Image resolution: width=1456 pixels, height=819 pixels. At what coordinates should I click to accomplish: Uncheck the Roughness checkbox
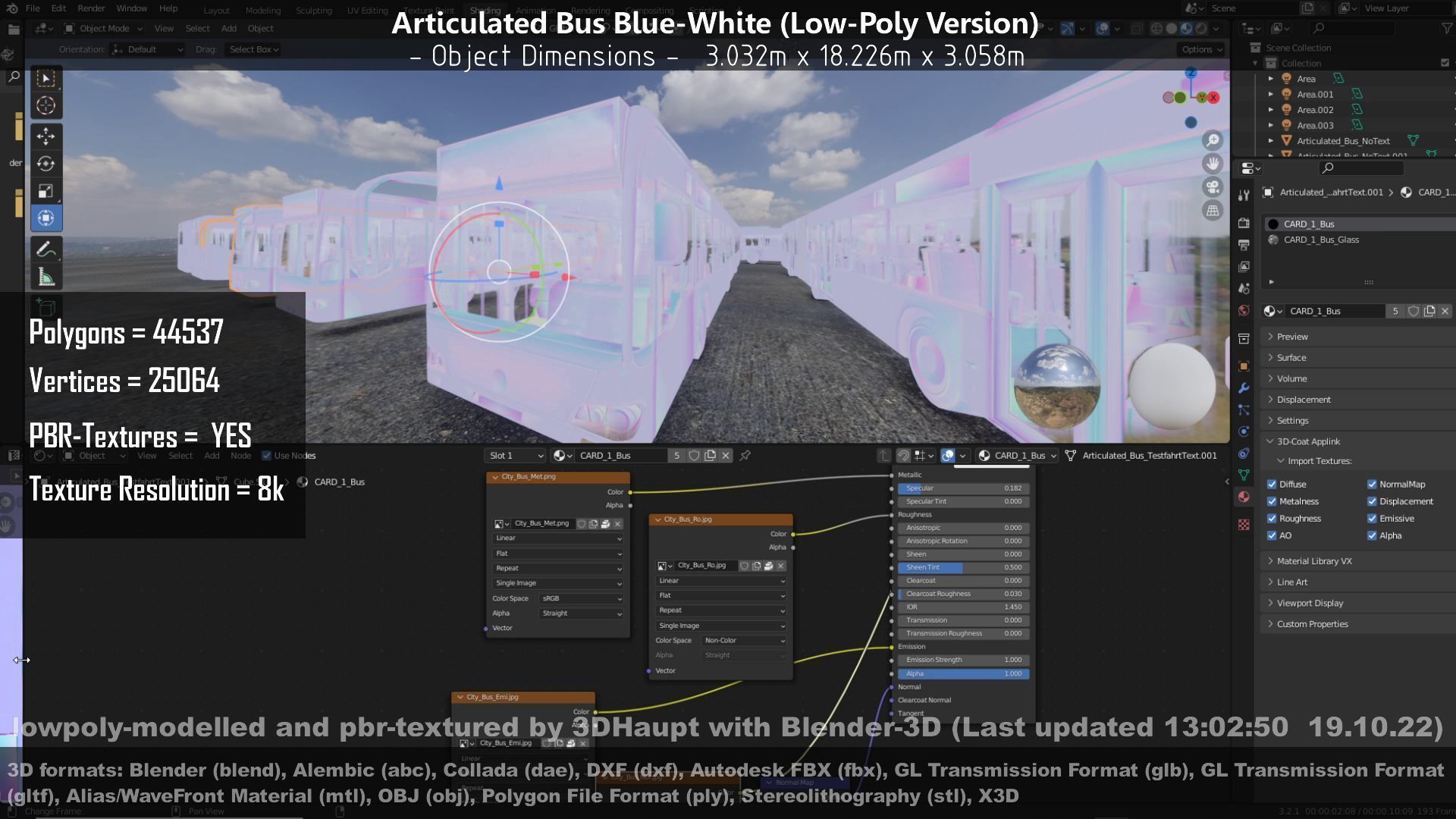[x=1272, y=519]
